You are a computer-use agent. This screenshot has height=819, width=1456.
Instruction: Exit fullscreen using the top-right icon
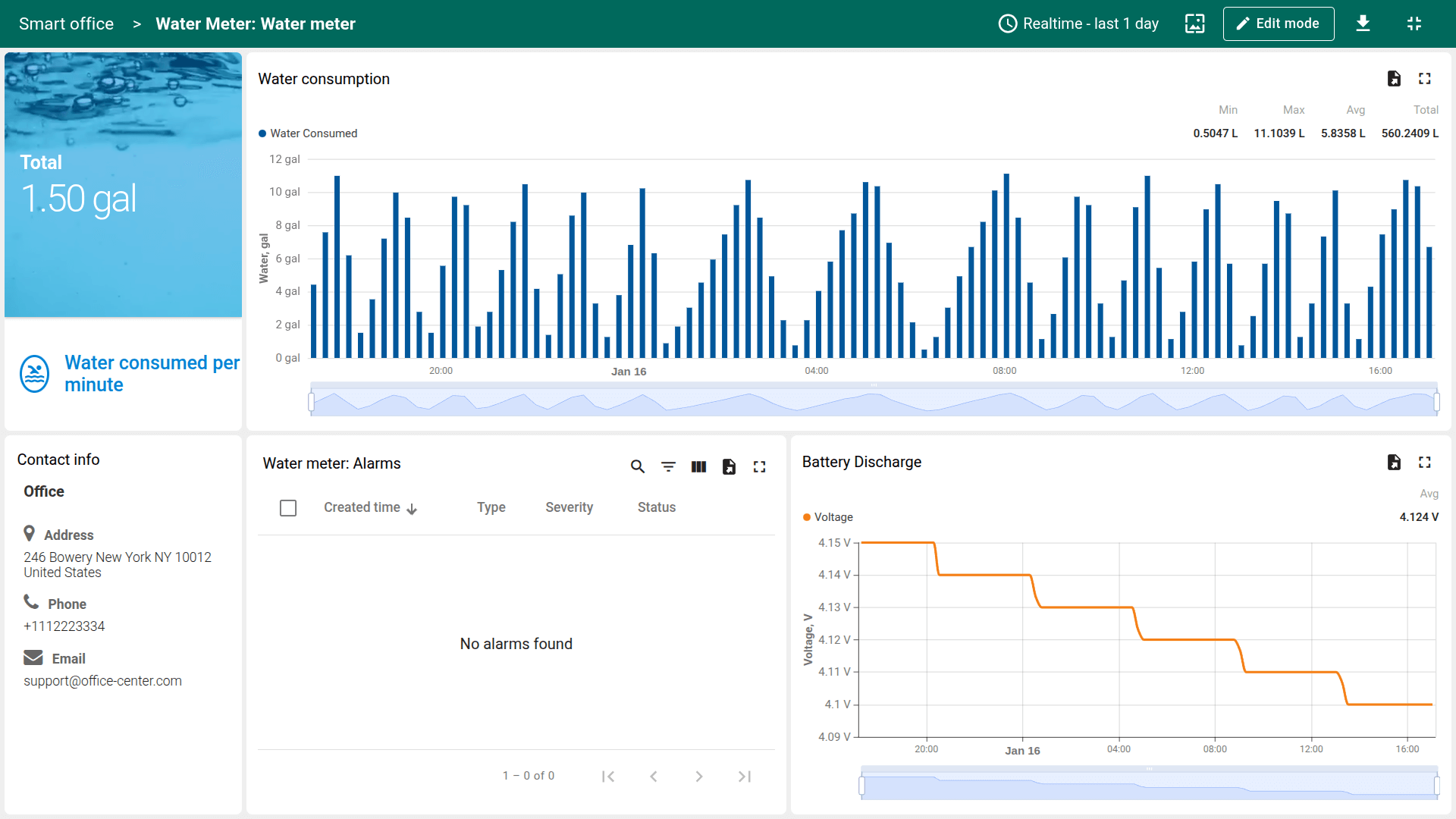click(1414, 24)
